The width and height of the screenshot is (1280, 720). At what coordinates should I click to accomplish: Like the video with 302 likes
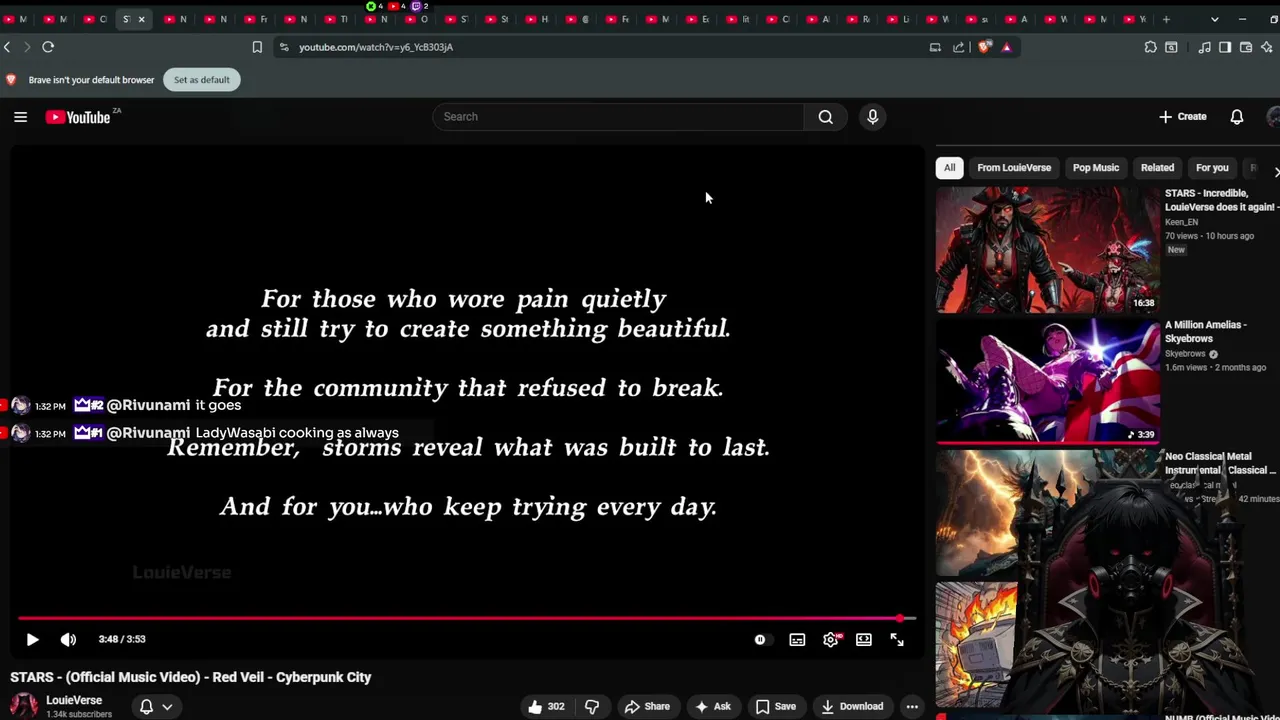pyautogui.click(x=546, y=706)
